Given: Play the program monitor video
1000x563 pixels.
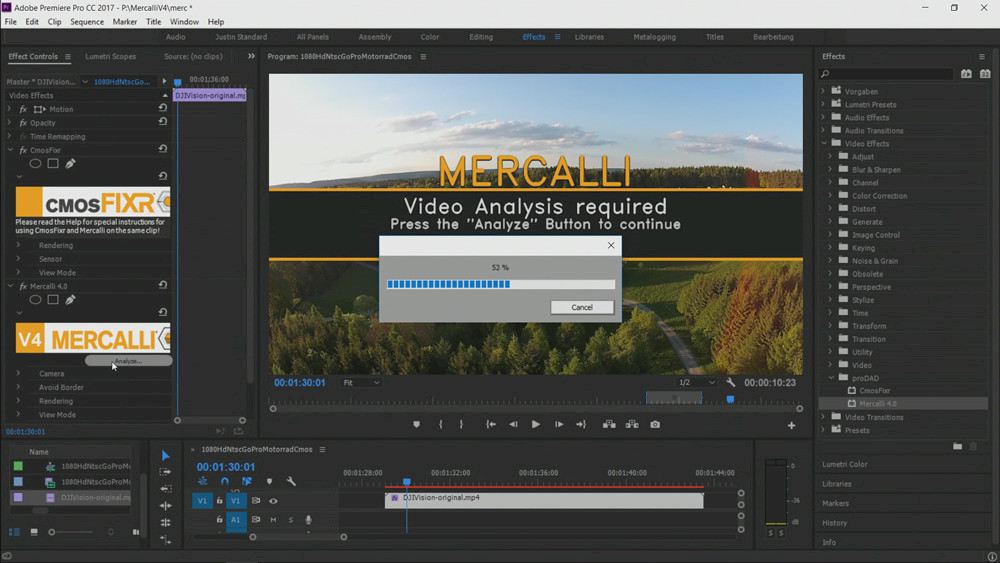Looking at the screenshot, I should tap(536, 424).
